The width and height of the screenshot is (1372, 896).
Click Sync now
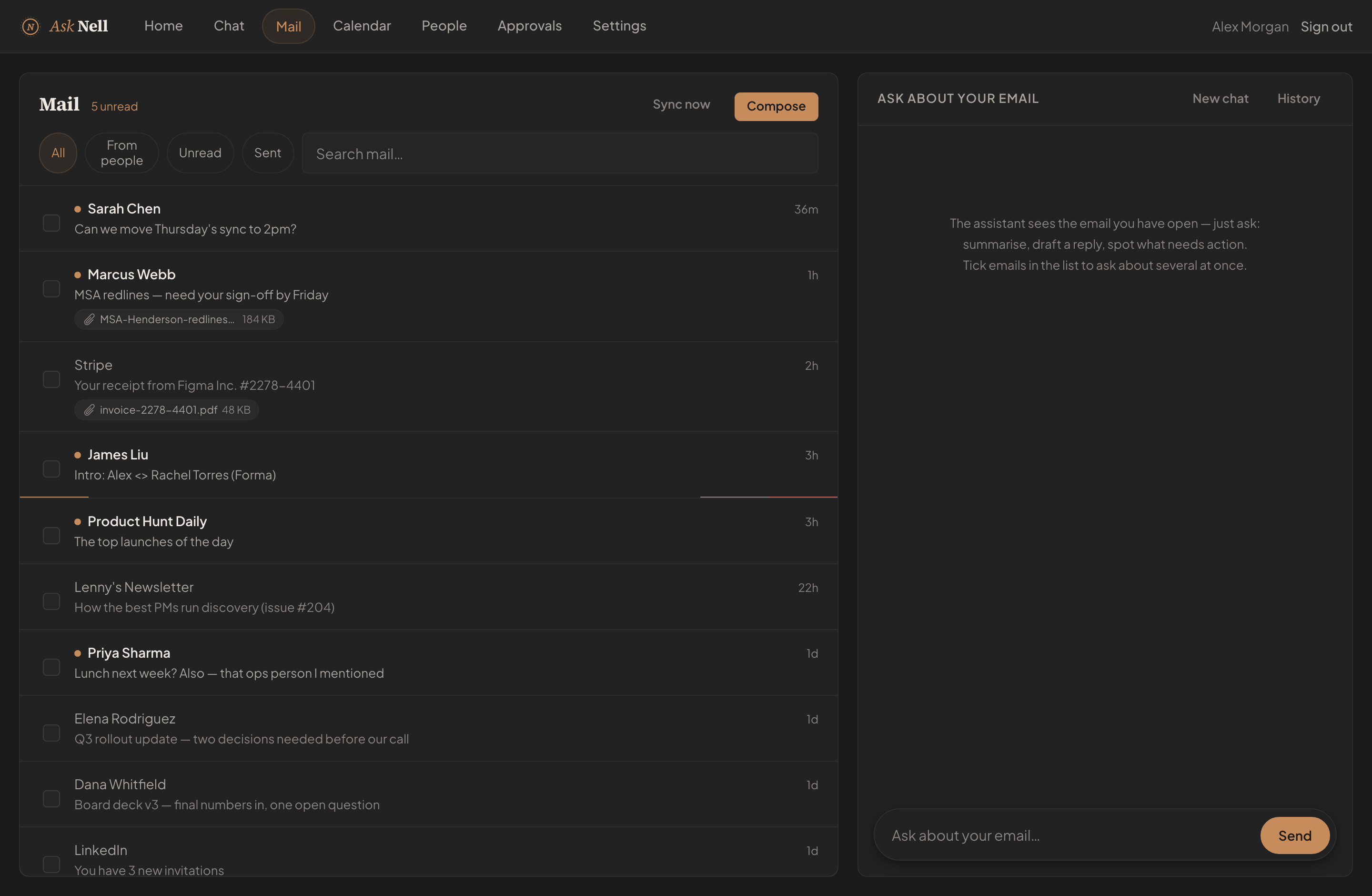coord(681,104)
